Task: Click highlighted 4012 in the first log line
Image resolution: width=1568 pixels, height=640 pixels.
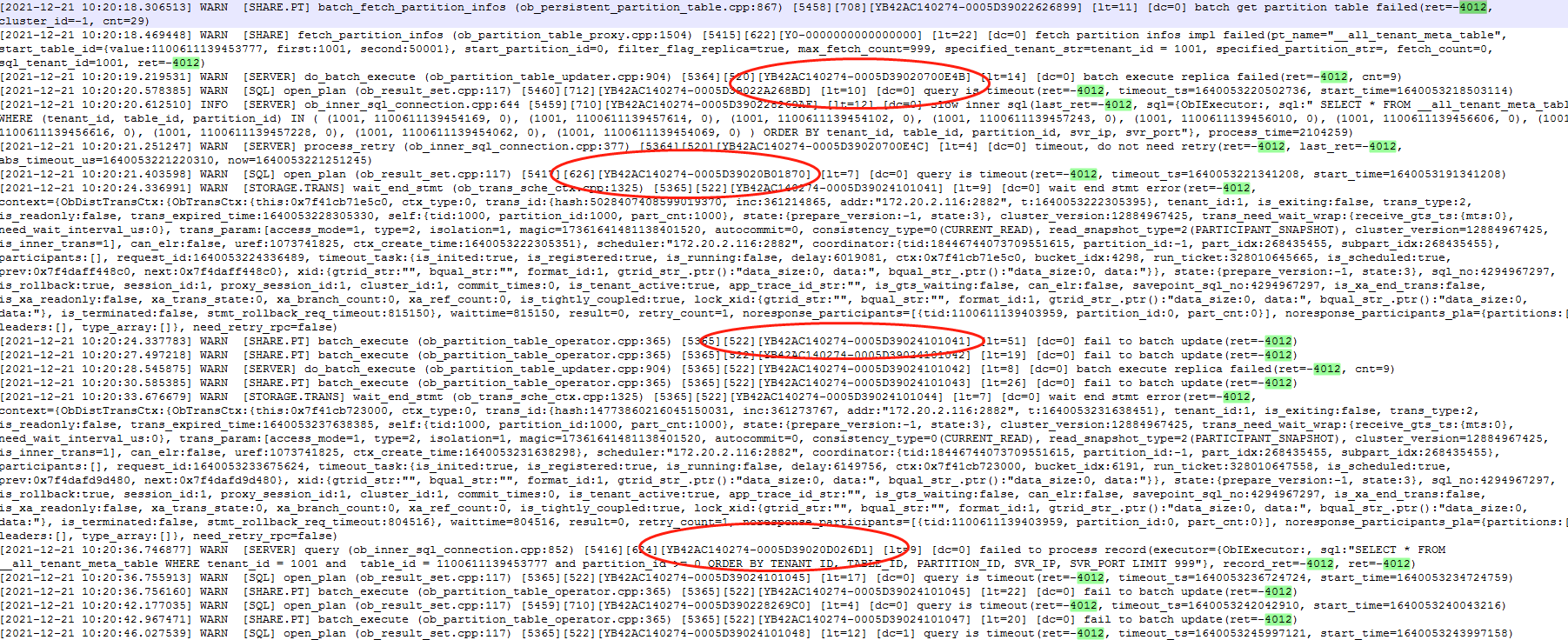Action: point(1472,7)
